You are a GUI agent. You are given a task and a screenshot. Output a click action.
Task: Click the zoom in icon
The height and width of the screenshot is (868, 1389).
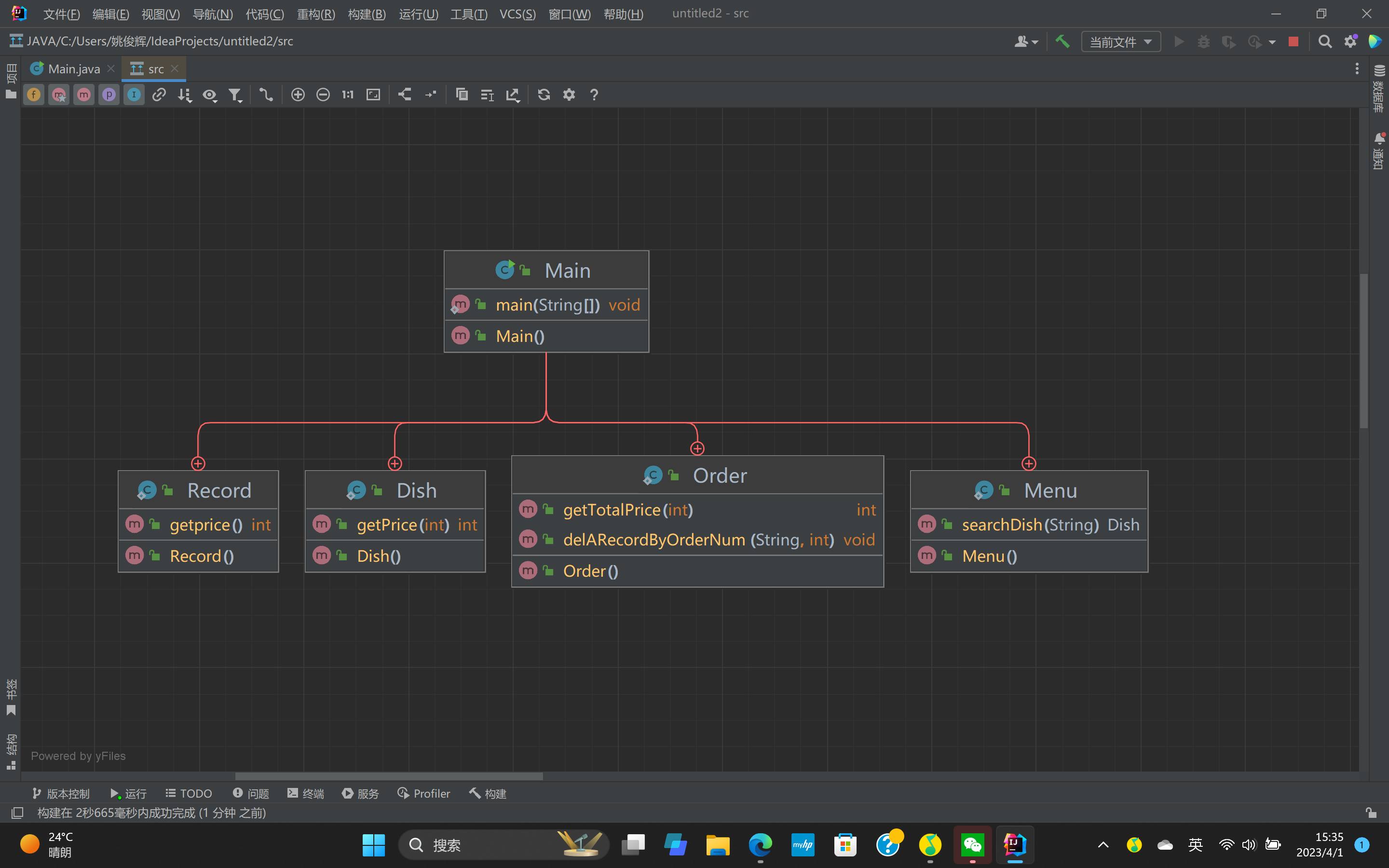pyautogui.click(x=297, y=95)
